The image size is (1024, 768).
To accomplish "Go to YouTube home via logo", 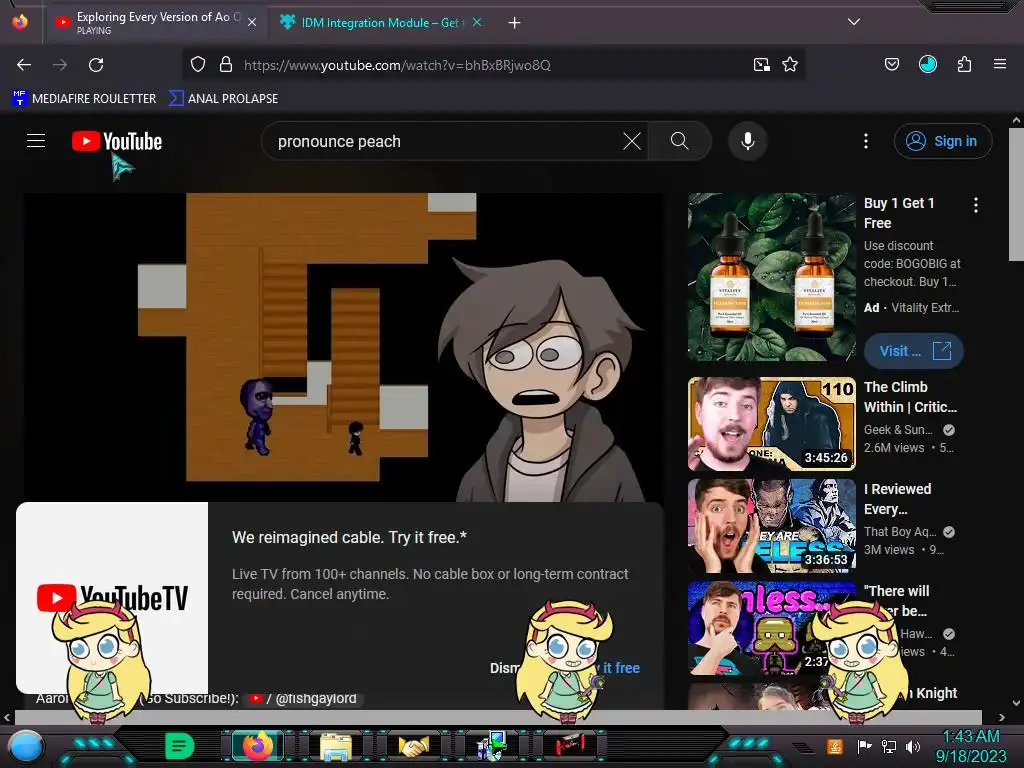I will (117, 141).
